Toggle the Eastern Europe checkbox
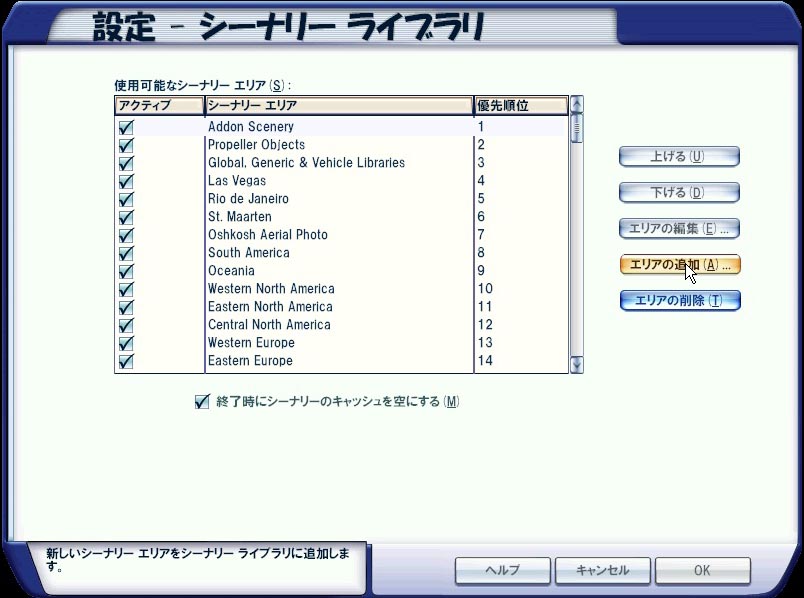The image size is (804, 598). point(126,361)
